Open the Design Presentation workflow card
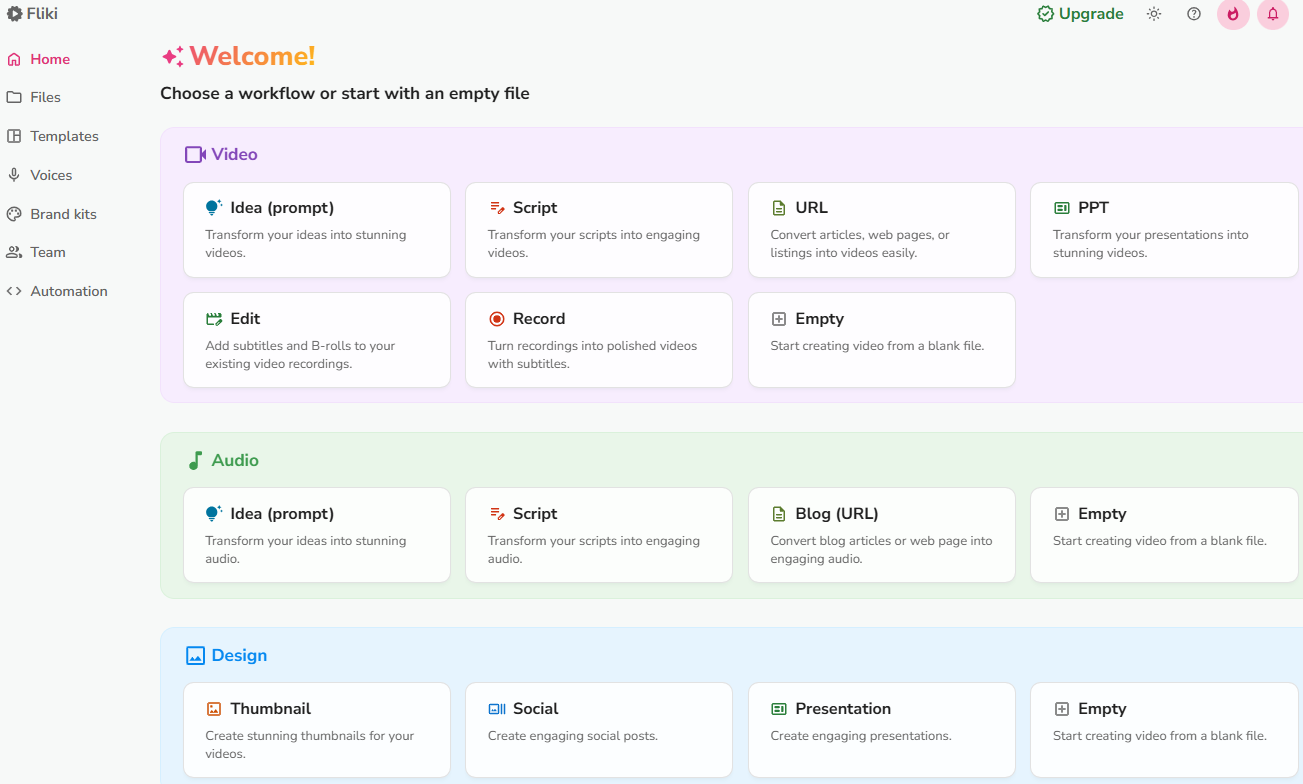Image resolution: width=1303 pixels, height=784 pixels. coord(881,730)
